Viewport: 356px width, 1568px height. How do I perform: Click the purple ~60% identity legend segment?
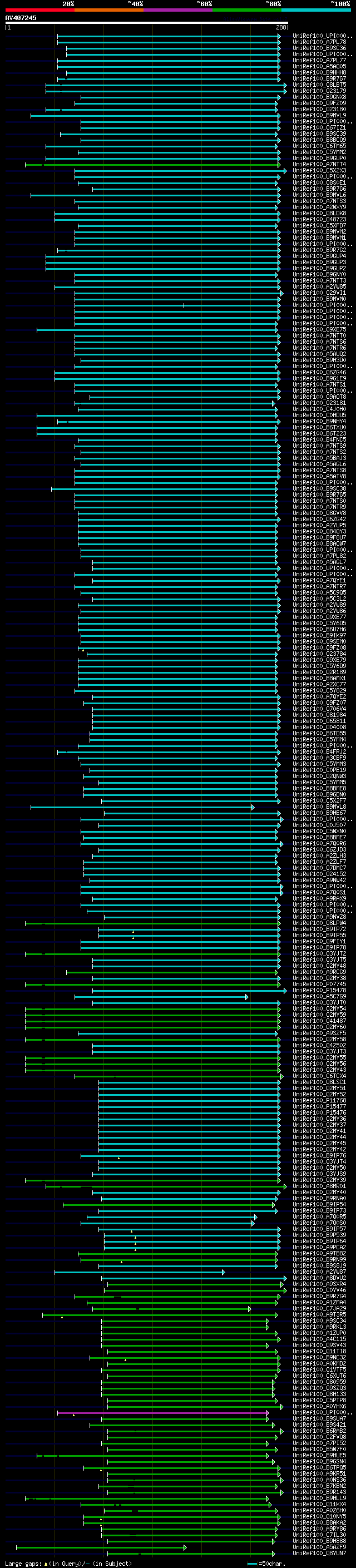(177, 11)
